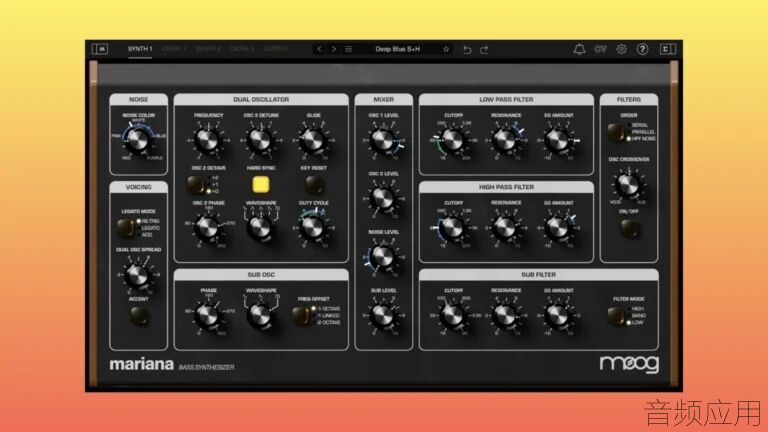Switch to the SYNTH 2 tab
Viewport: 768px width, 432px height.
(208, 49)
